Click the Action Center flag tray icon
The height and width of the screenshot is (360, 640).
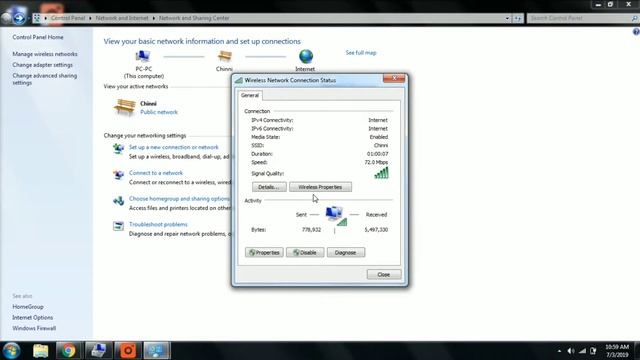(x=593, y=351)
